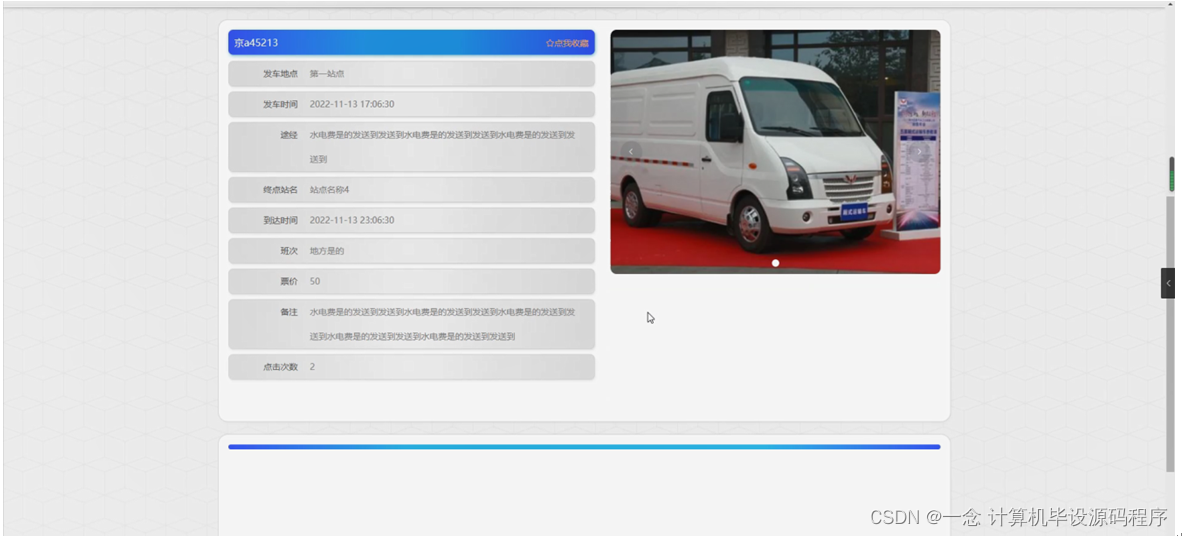Click the 班次 label
The height and width of the screenshot is (536, 1183).
[x=289, y=251]
